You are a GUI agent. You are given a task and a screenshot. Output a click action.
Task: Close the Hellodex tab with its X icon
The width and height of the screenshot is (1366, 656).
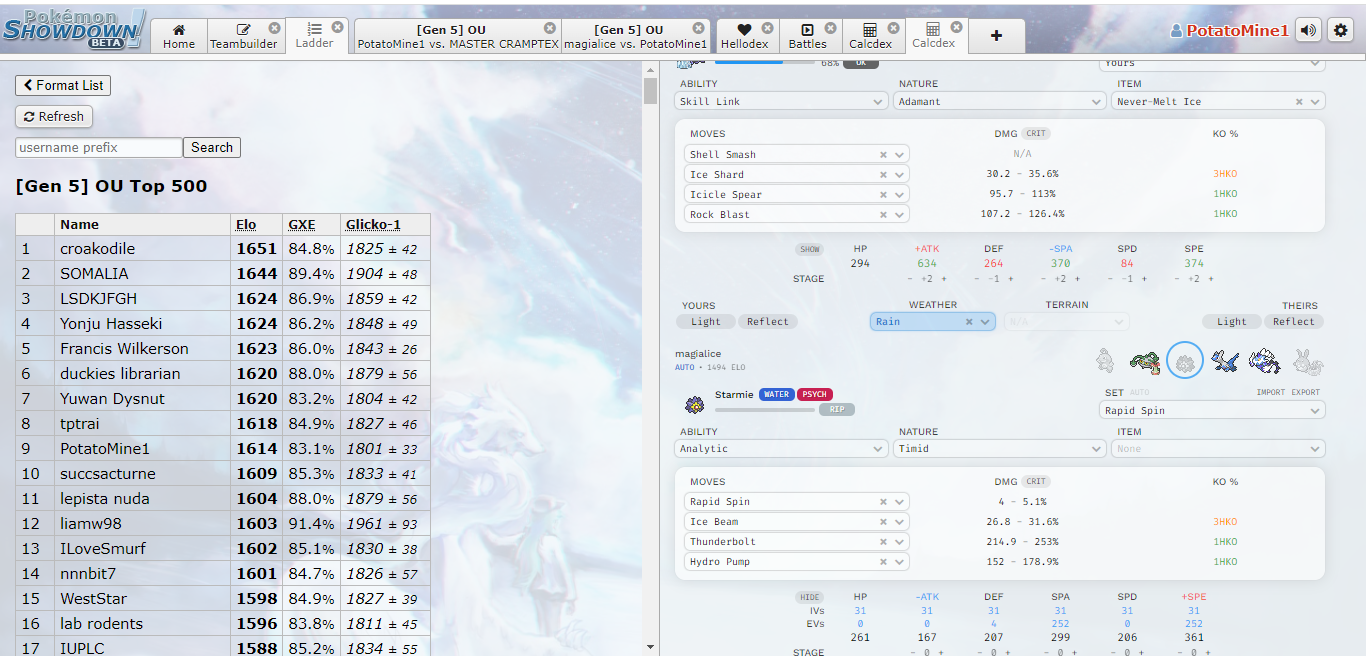click(x=767, y=28)
